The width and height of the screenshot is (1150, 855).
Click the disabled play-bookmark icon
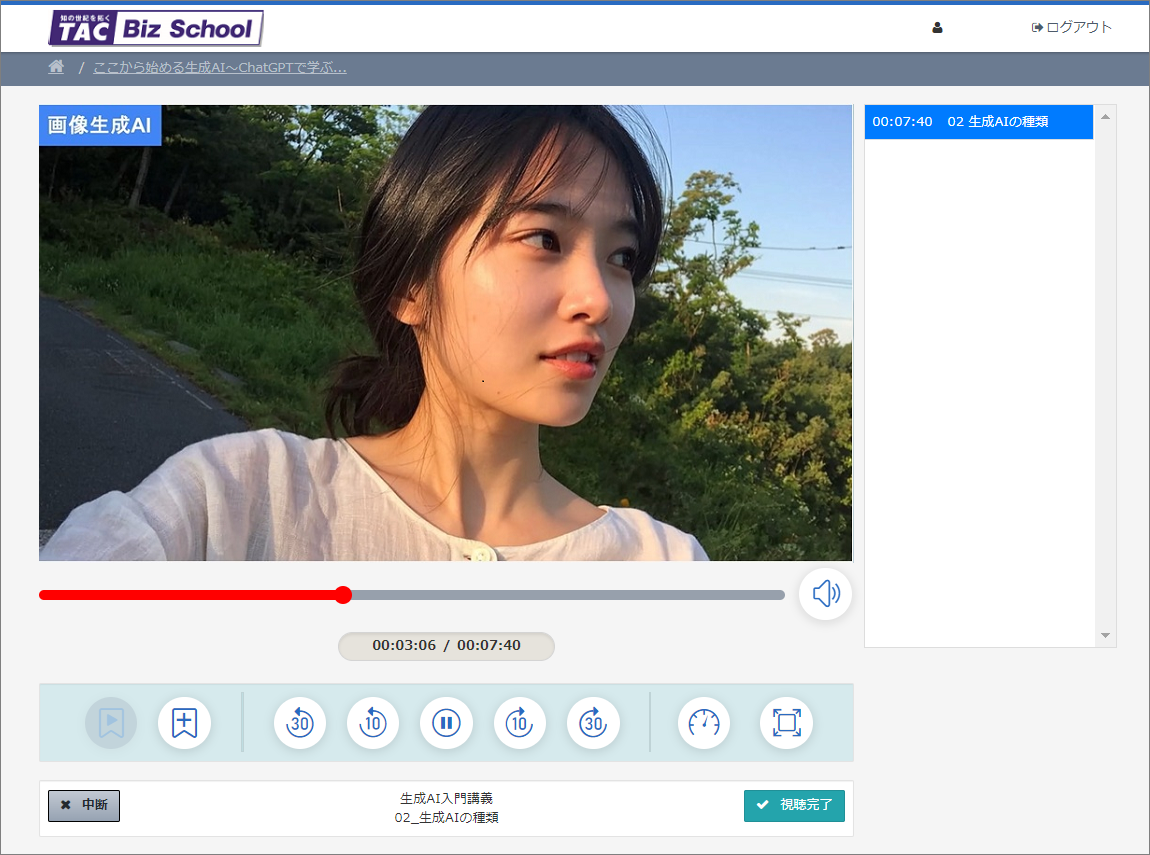[x=111, y=723]
